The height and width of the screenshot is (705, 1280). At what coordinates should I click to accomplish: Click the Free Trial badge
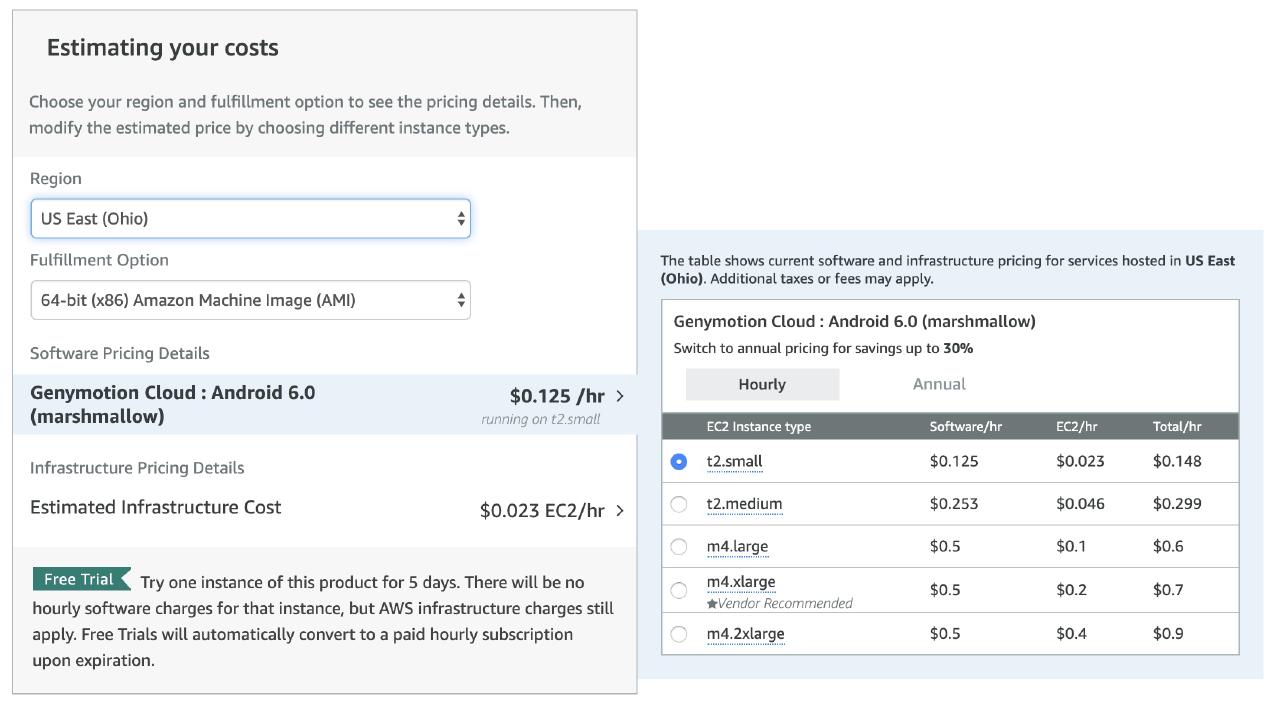[x=81, y=579]
